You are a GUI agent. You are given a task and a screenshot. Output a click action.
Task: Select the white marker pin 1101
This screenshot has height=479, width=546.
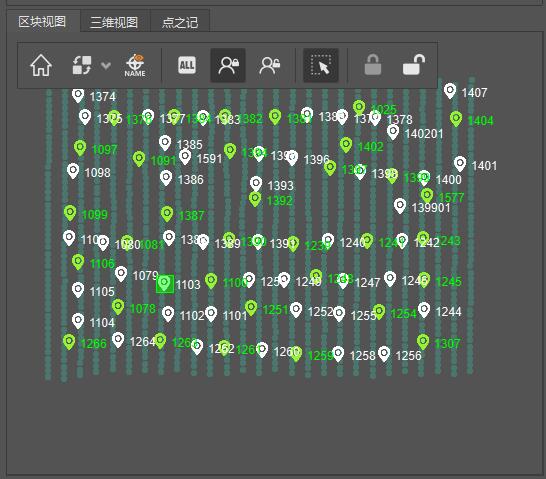click(x=211, y=314)
